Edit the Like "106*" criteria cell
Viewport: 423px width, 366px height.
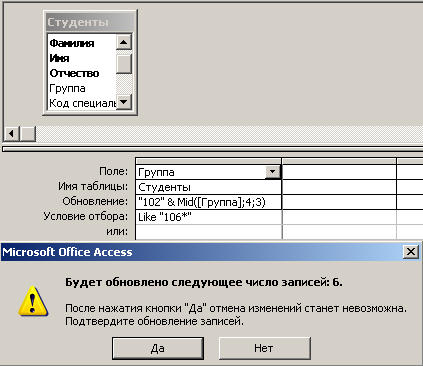coord(208,217)
